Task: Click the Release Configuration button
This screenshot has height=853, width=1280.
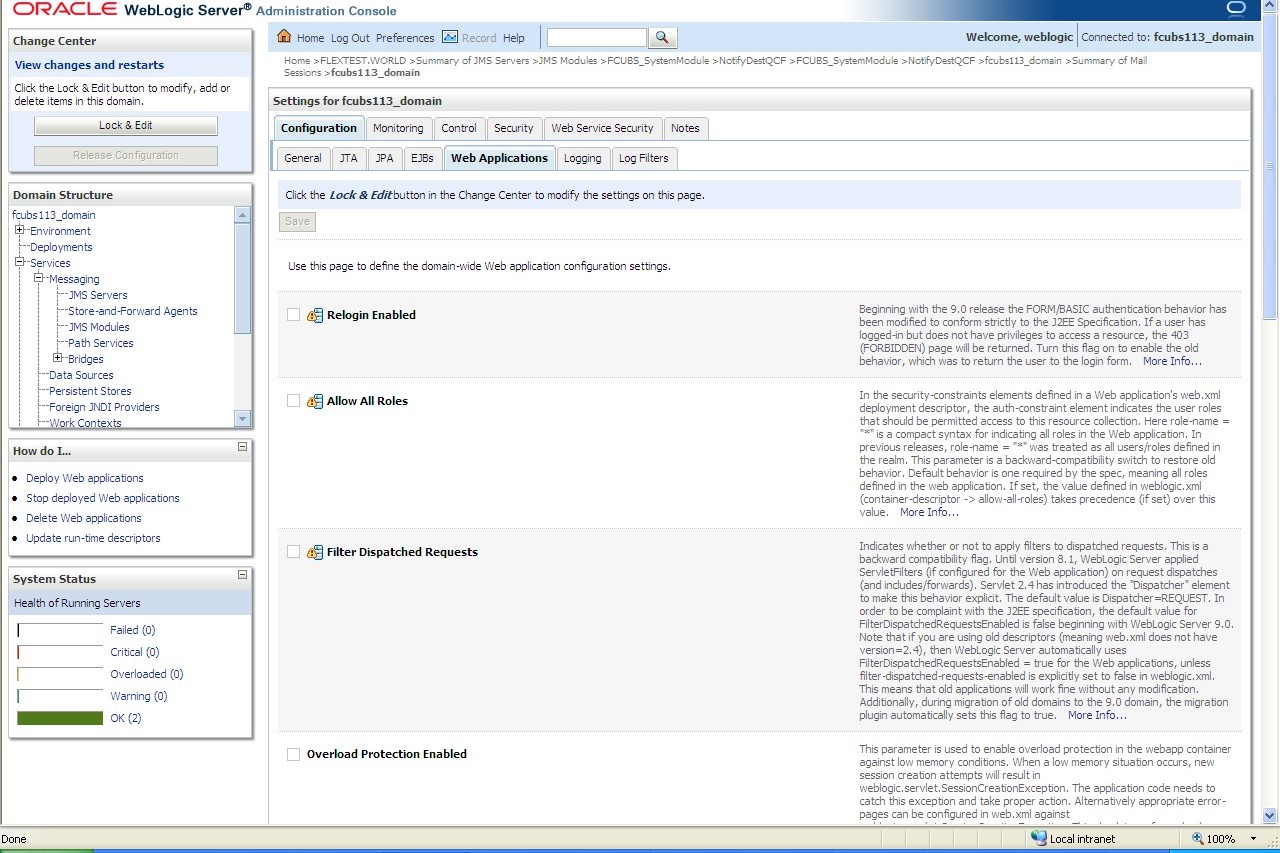Action: click(x=126, y=156)
